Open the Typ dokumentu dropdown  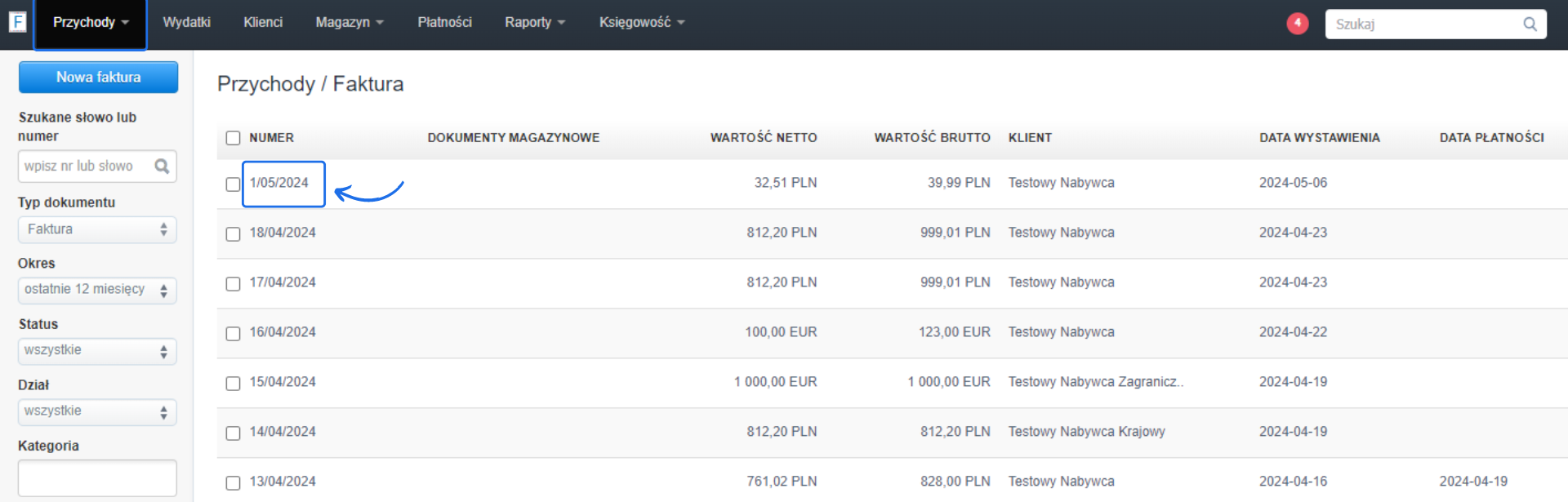pyautogui.click(x=97, y=230)
